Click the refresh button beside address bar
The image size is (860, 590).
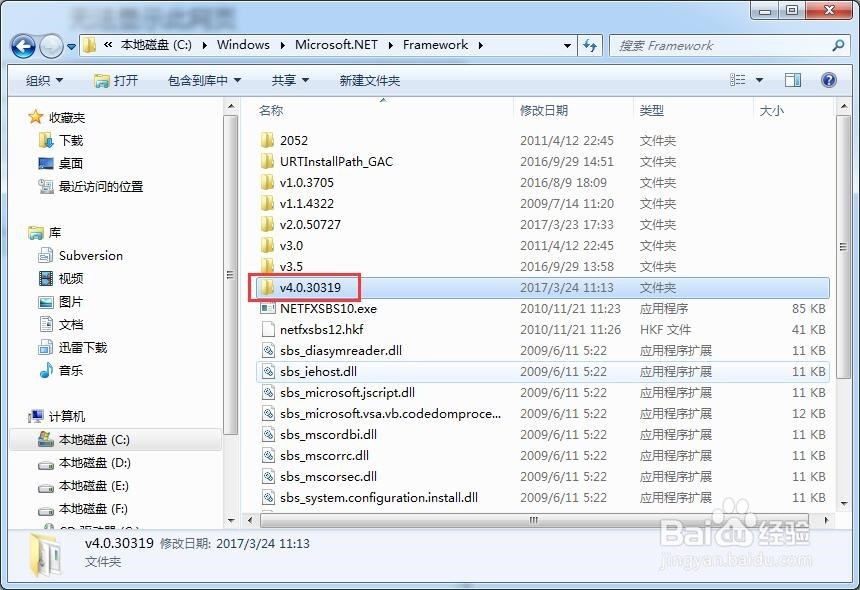click(x=590, y=46)
